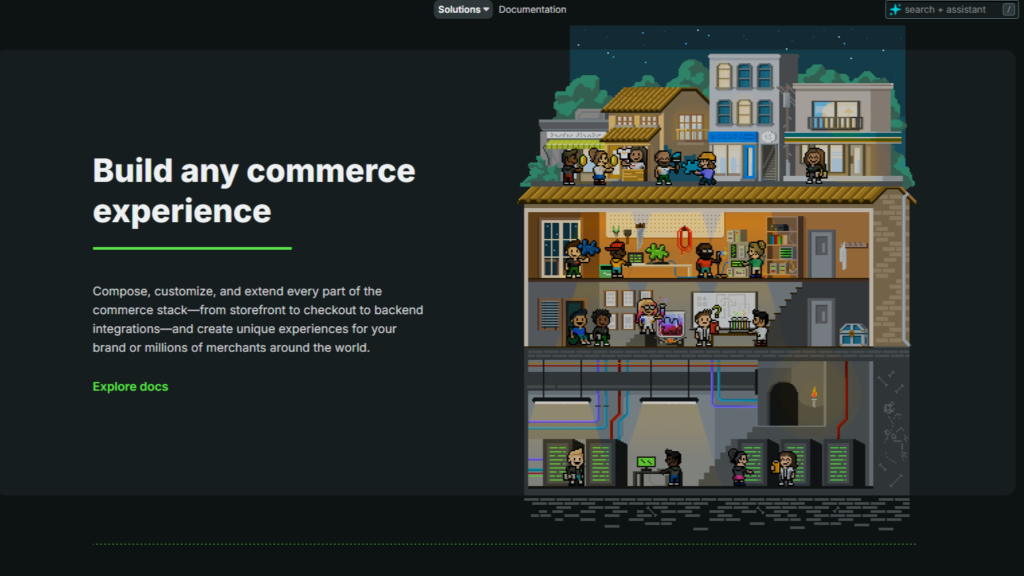Click the green puzzle piece on workbench
Image resolution: width=1024 pixels, height=576 pixels.
657,251
